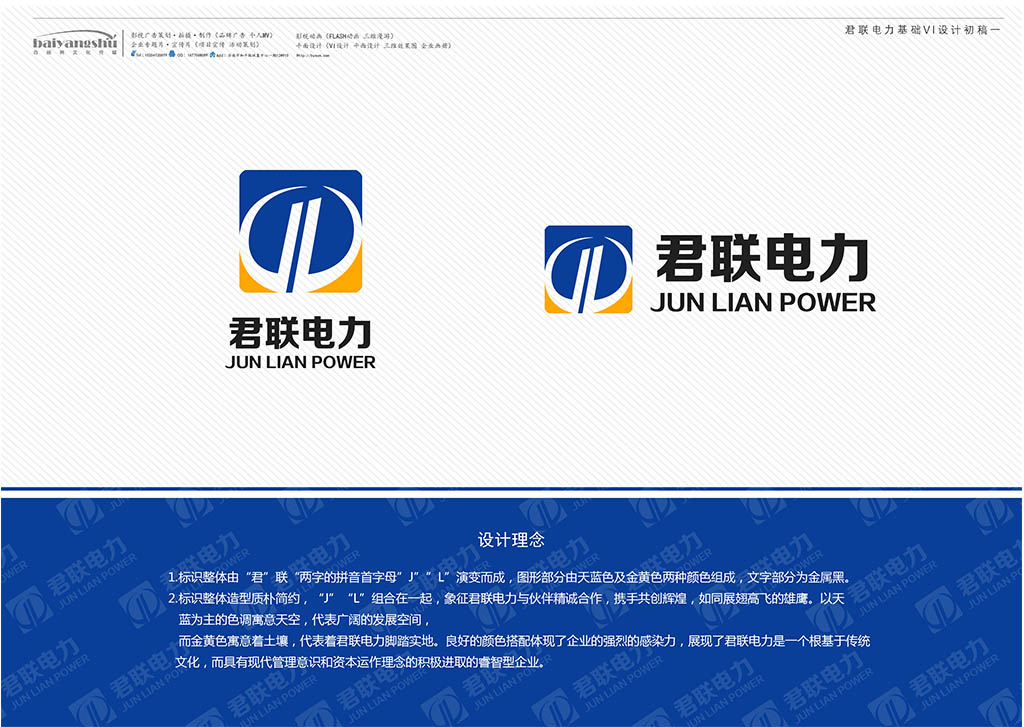Click the square JL emblem above the vertical logo
Viewport: 1024px width, 727px height.
point(300,231)
